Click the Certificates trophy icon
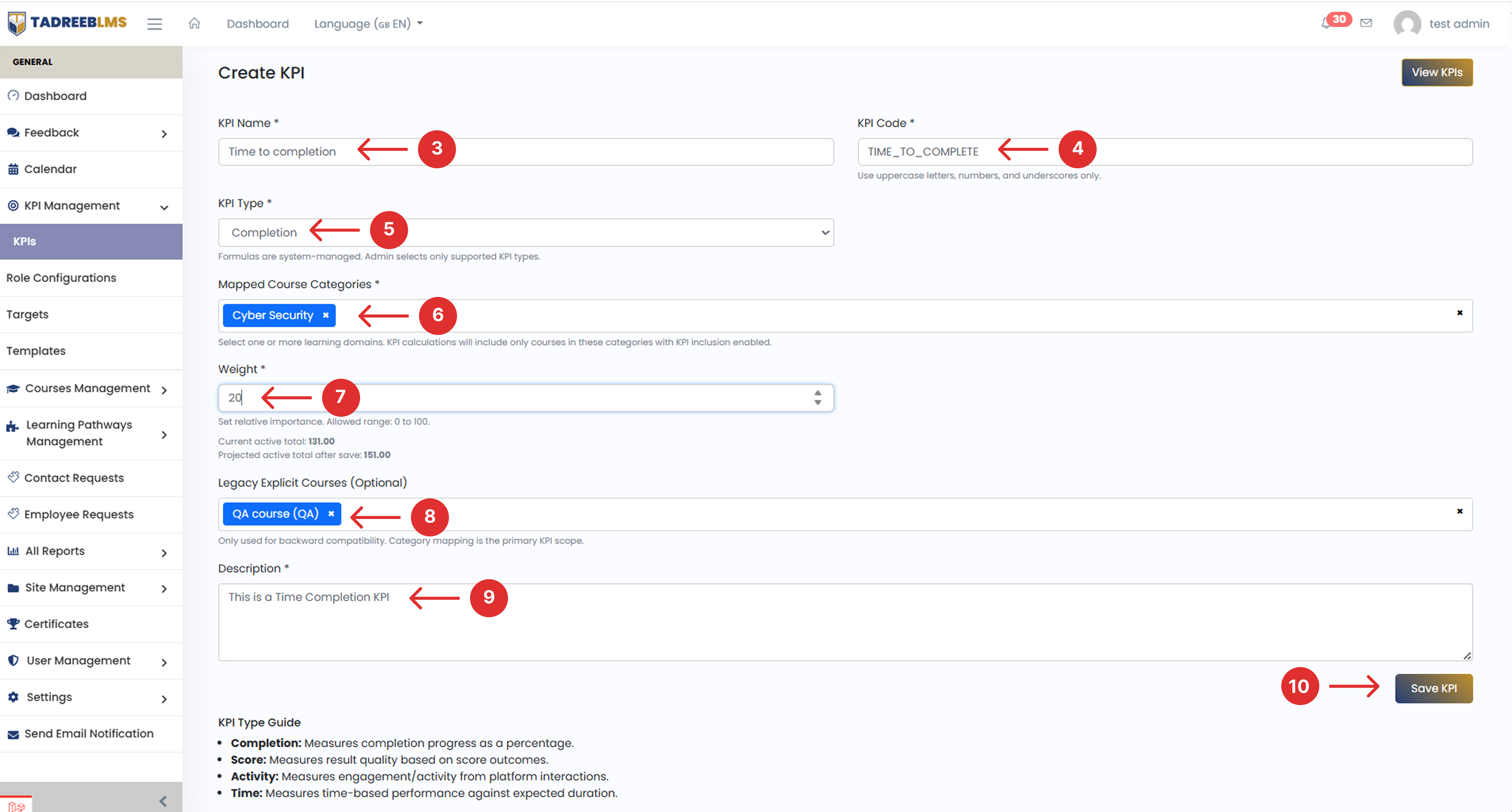The image size is (1512, 812). click(13, 624)
